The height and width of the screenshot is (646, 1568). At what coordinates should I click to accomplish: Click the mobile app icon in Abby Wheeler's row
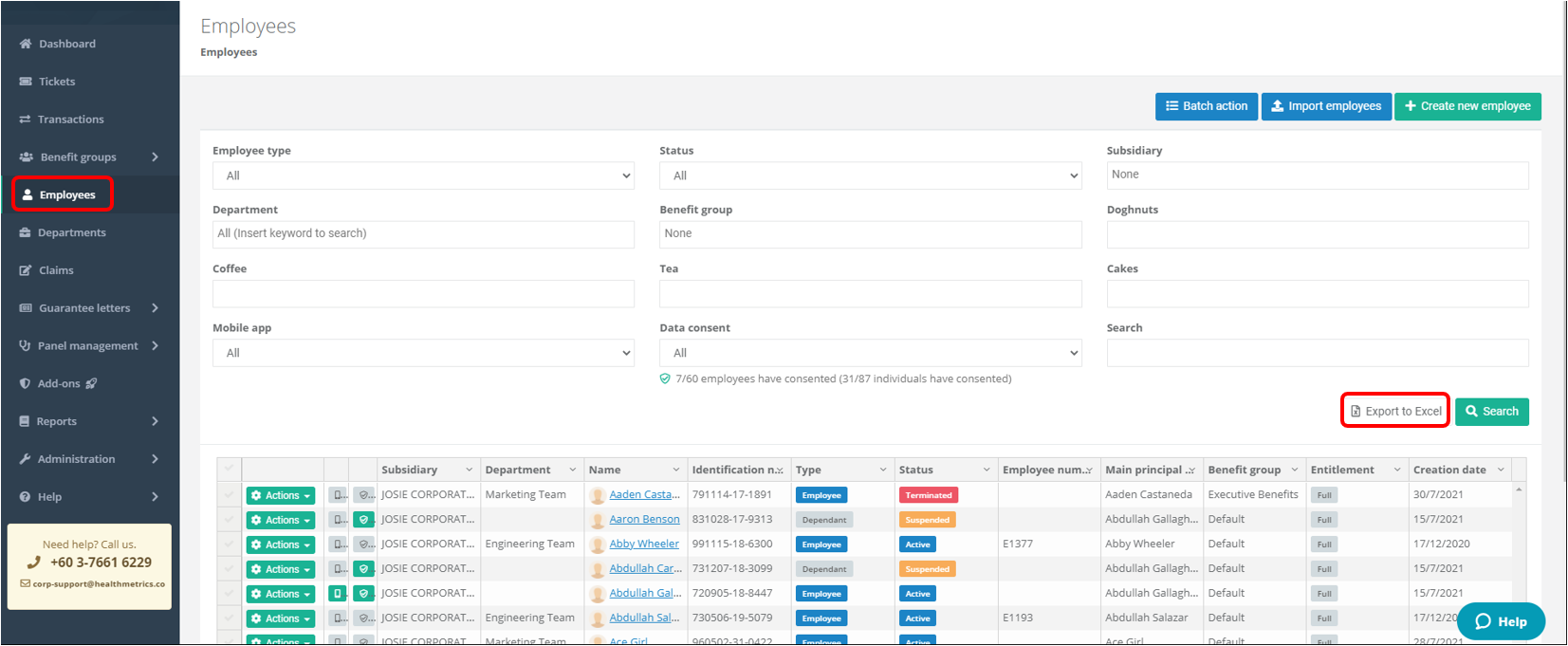(x=338, y=544)
